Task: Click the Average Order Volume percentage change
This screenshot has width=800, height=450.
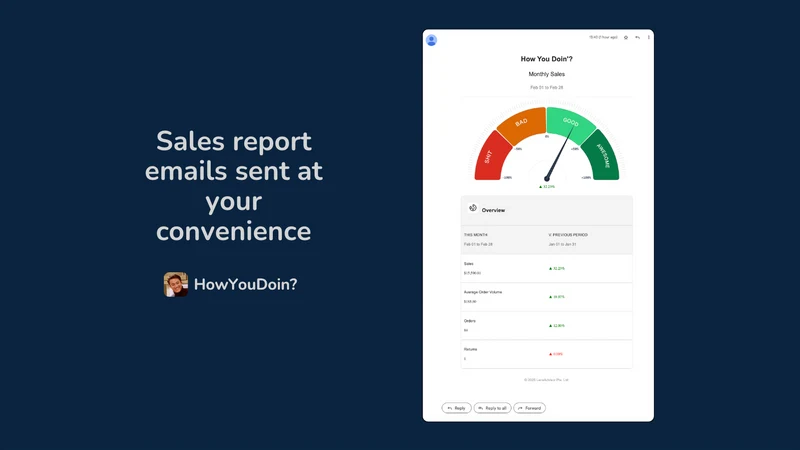Action: tap(557, 297)
